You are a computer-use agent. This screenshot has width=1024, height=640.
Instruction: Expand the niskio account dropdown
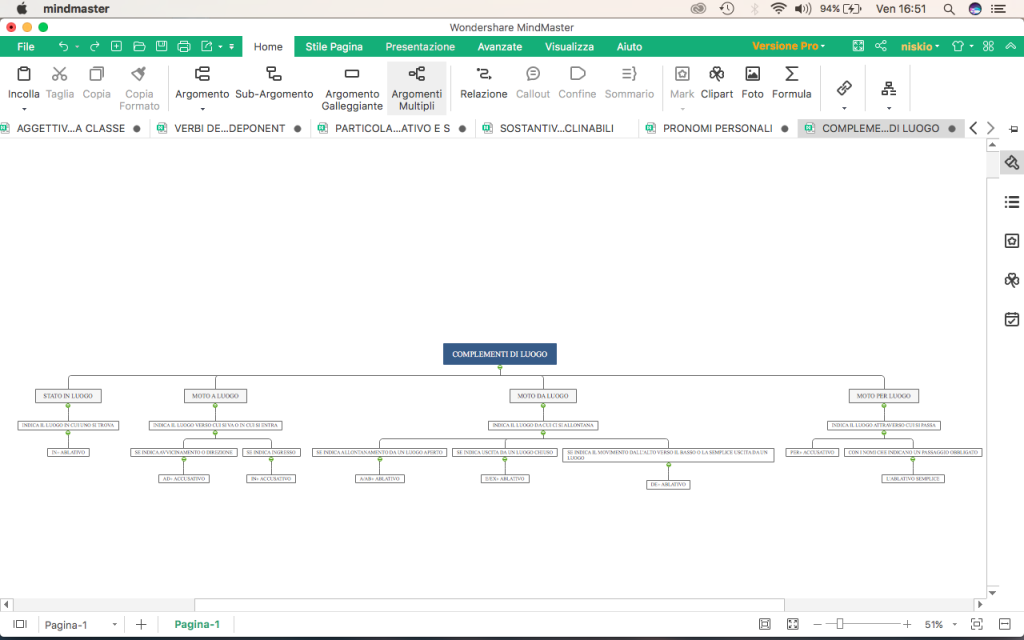click(919, 46)
